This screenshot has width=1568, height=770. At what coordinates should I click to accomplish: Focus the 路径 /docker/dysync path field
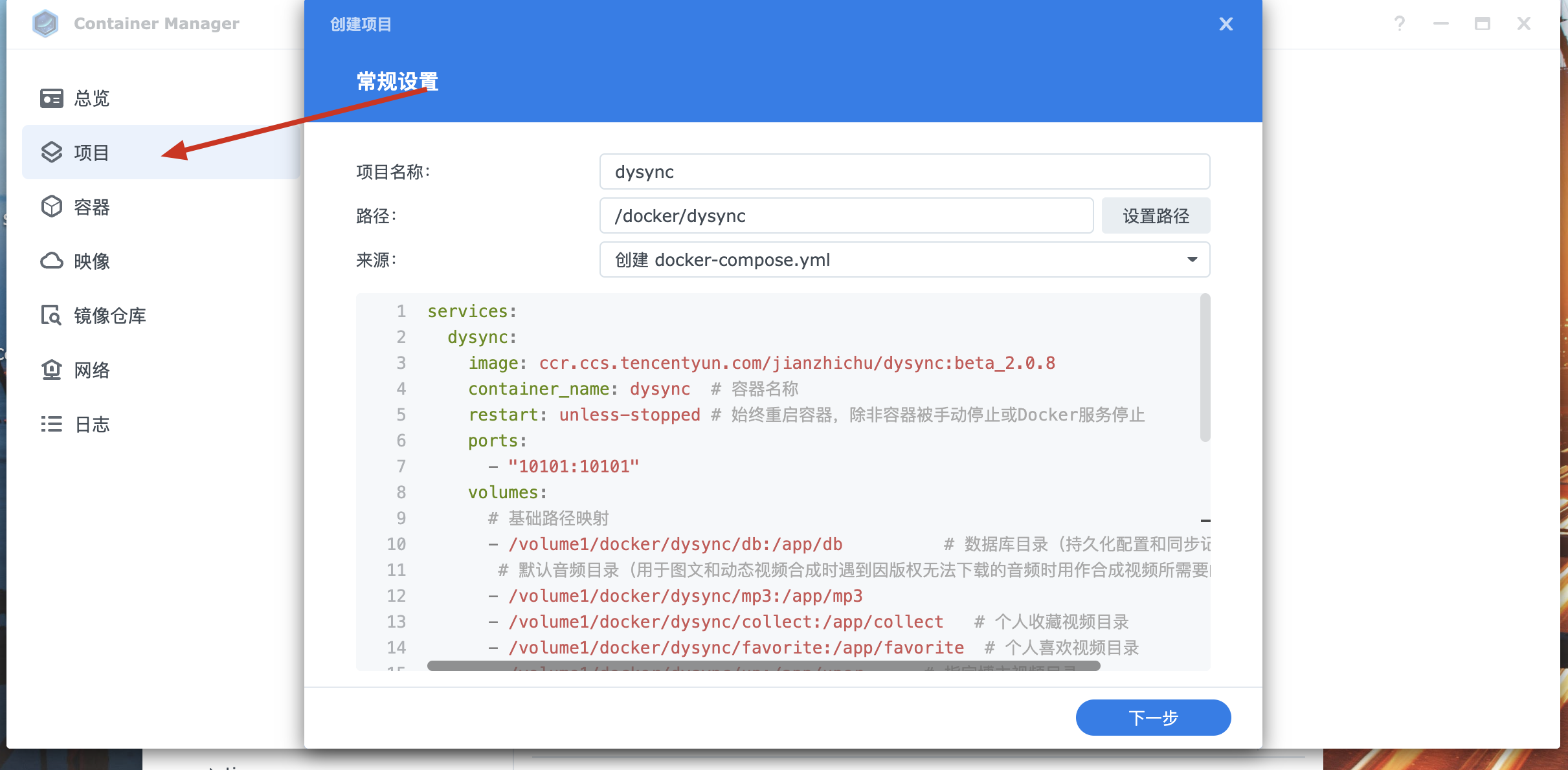click(846, 215)
